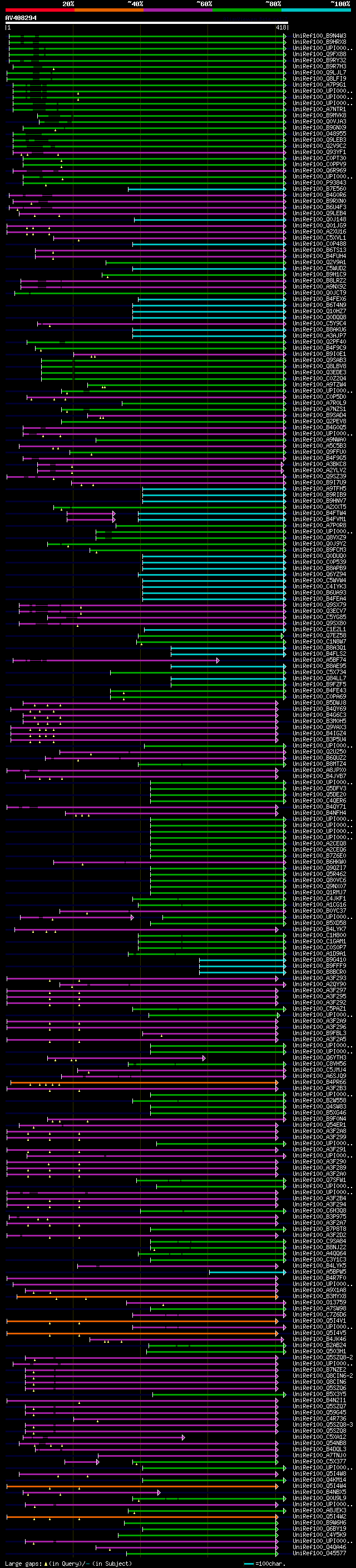Screen dimensions: 356x1568
Task: Click the white query sequence bar
Action: (x=147, y=23)
